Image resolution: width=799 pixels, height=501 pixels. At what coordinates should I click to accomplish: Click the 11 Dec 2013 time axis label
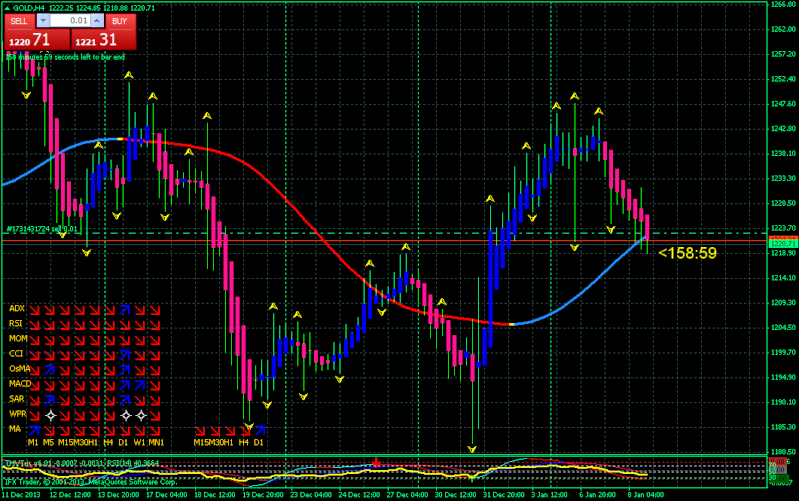point(21,494)
